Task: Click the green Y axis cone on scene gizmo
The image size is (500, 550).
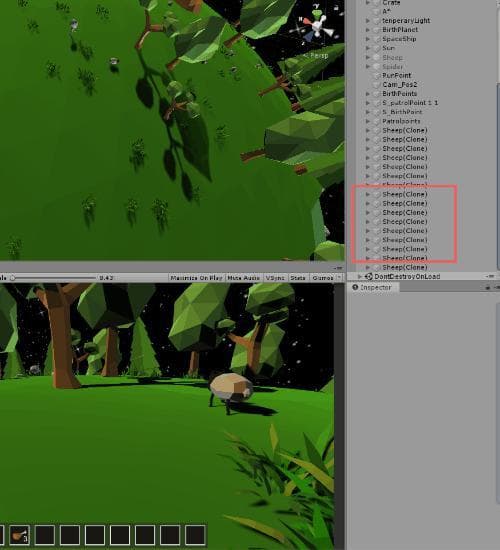Action: (x=317, y=14)
